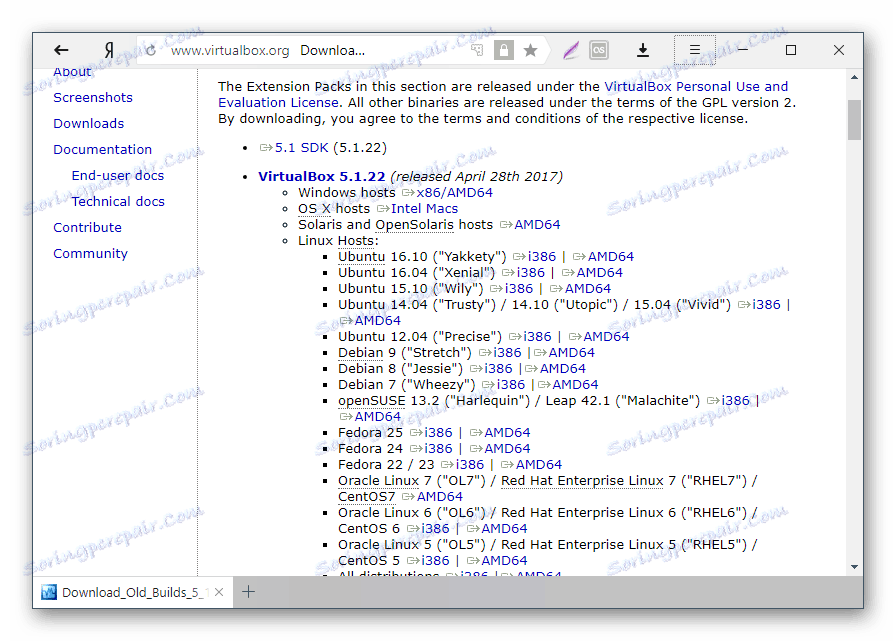Open Technical docs sidebar link
This screenshot has width=896, height=641.
(118, 202)
